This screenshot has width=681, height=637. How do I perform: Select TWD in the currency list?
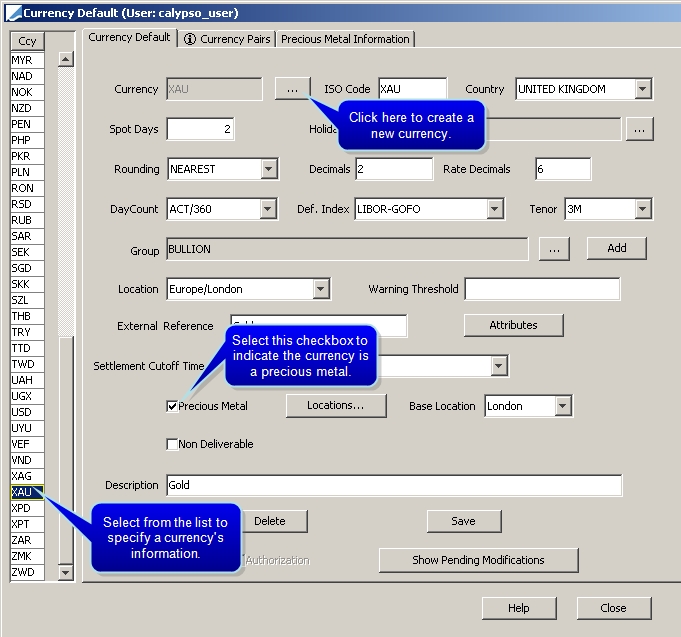pyautogui.click(x=27, y=364)
